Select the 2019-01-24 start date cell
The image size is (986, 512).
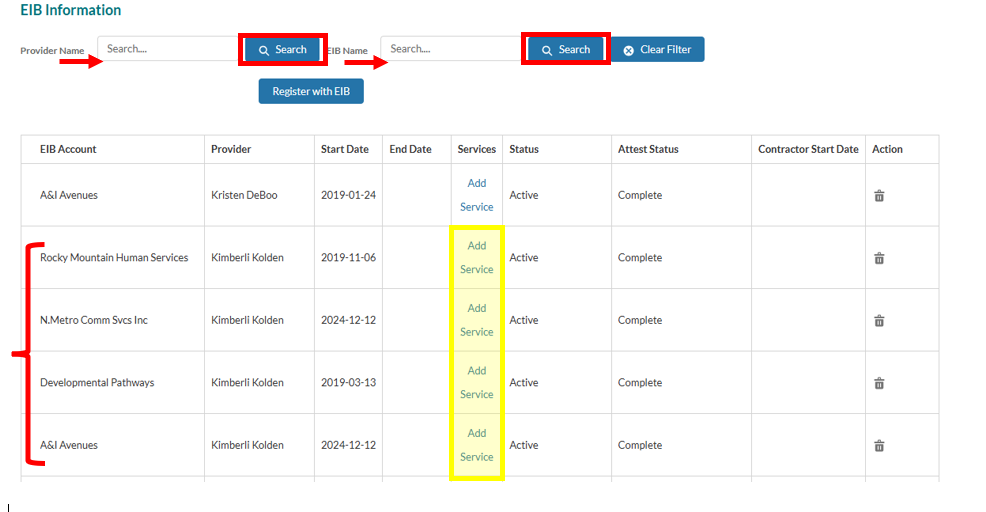[x=348, y=195]
